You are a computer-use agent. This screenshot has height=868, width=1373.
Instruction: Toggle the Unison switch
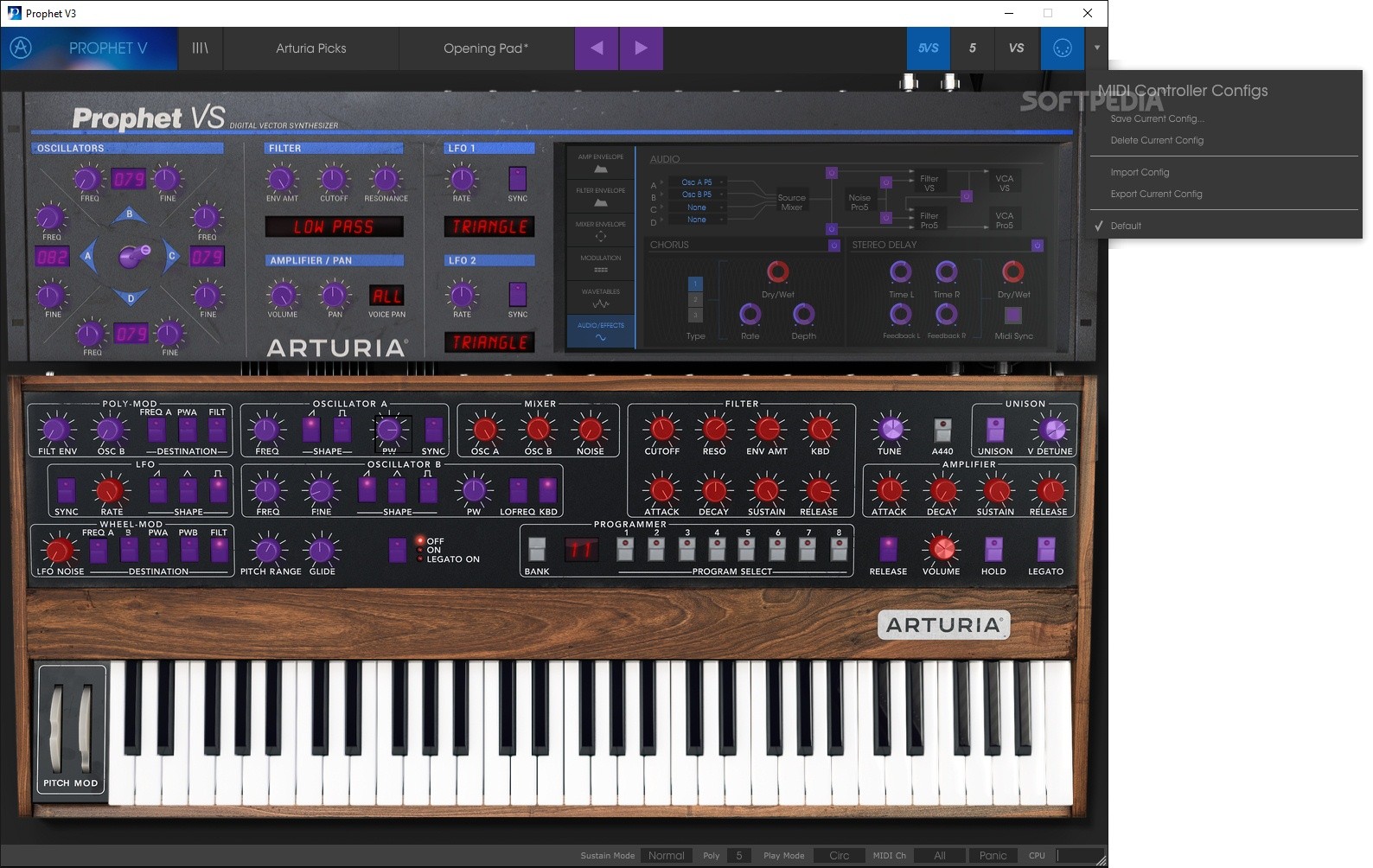tap(995, 430)
